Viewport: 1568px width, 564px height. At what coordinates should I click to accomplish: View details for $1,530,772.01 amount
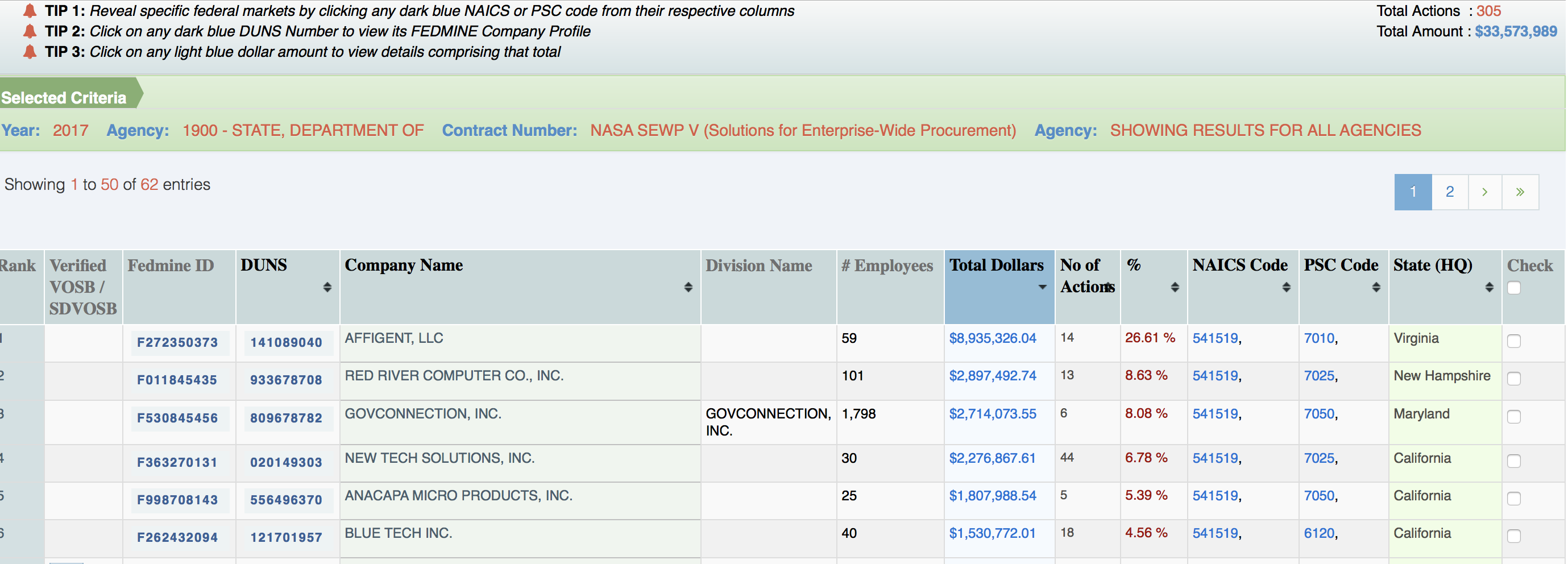click(992, 533)
